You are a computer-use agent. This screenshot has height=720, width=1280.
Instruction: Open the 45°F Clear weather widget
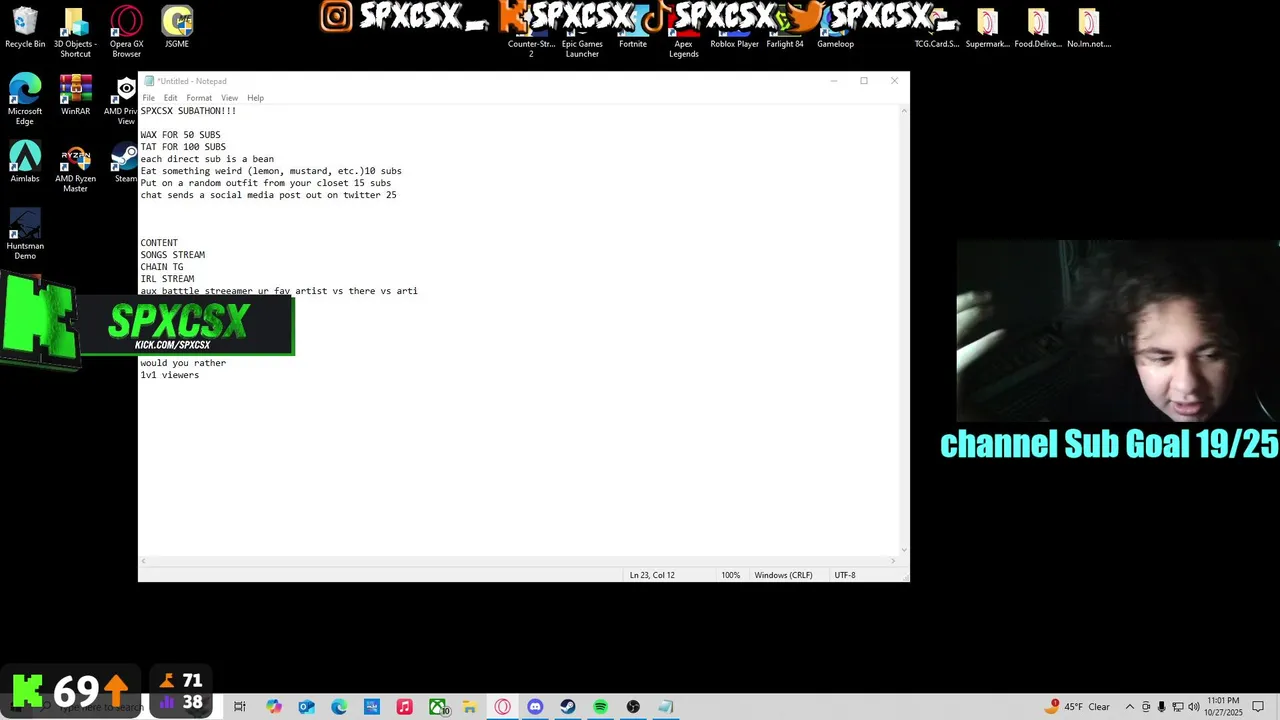1078,707
